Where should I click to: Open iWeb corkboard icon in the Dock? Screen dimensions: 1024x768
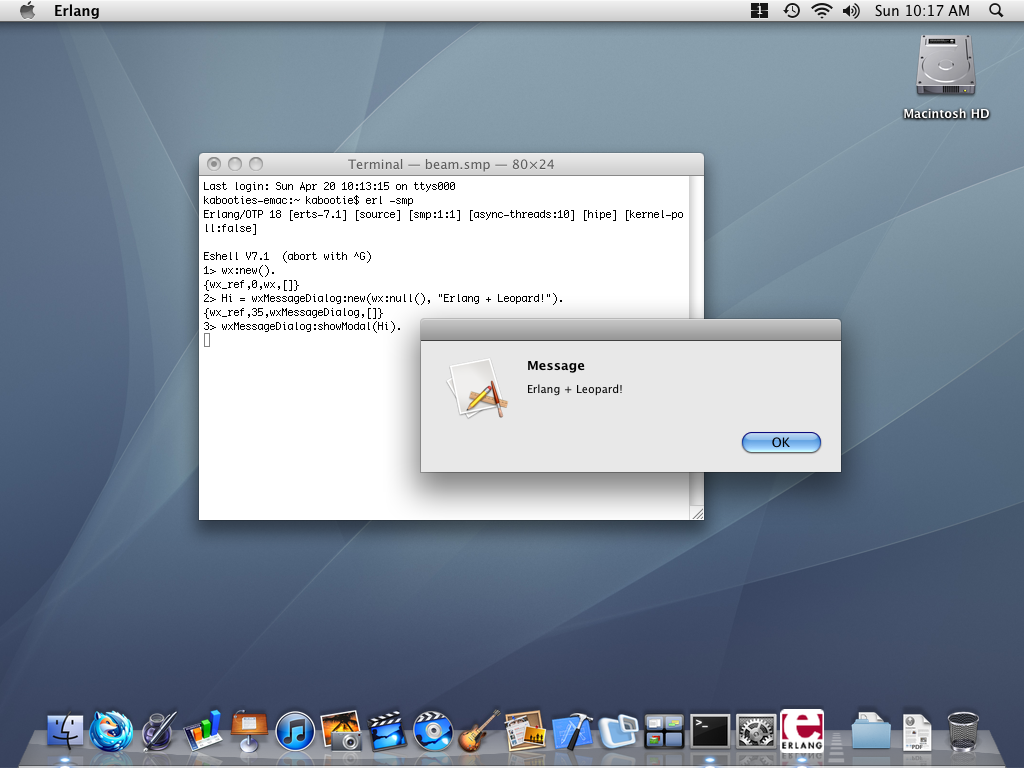[525, 730]
